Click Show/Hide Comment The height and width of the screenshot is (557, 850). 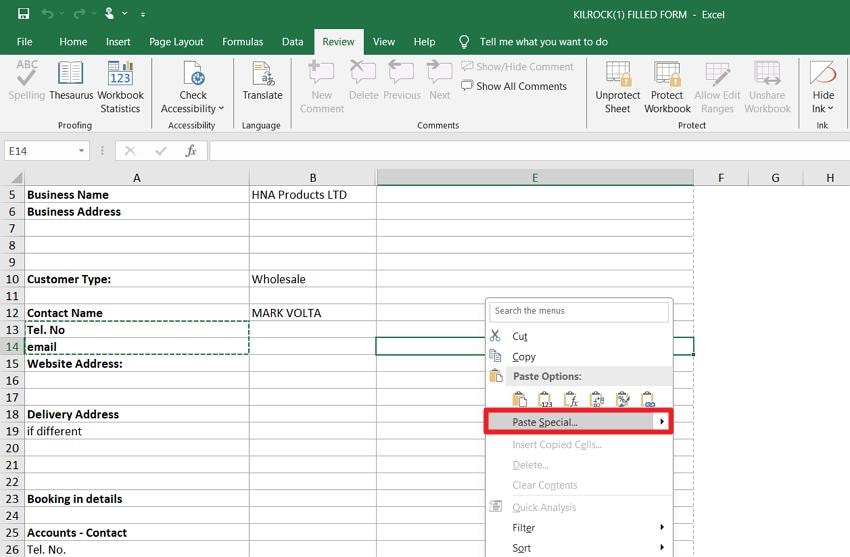pos(517,67)
